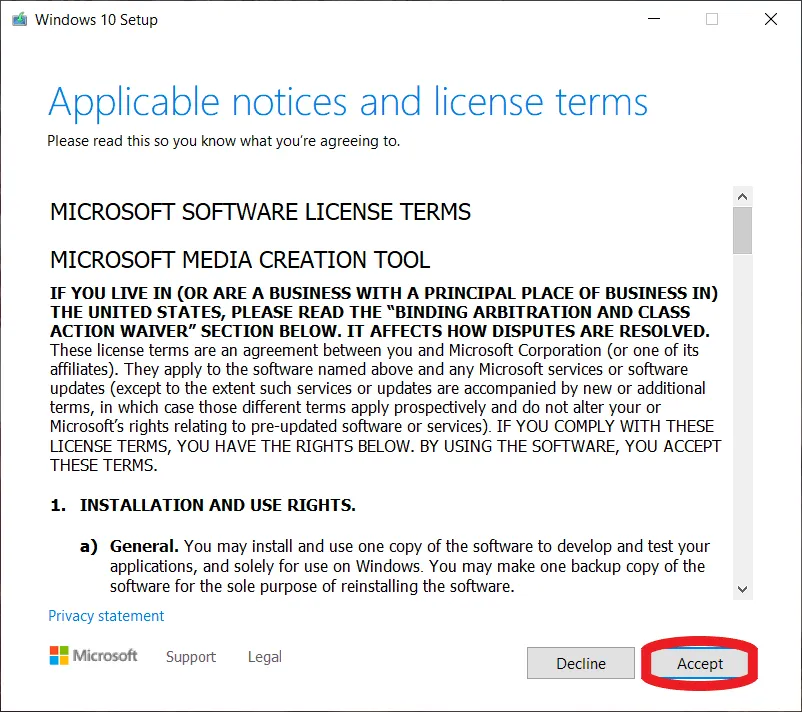Click the license text scrollbar thumb
Screen dimensions: 802x712
(x=742, y=230)
